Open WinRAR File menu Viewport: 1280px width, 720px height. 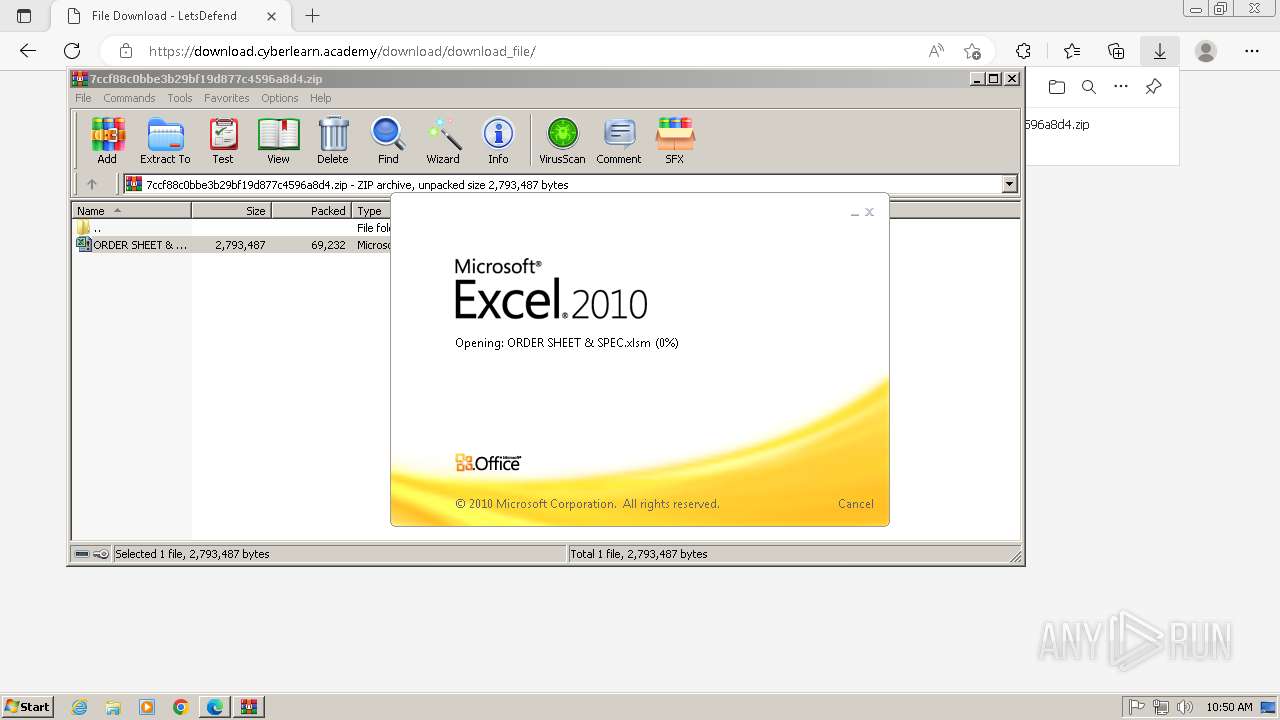click(x=83, y=98)
